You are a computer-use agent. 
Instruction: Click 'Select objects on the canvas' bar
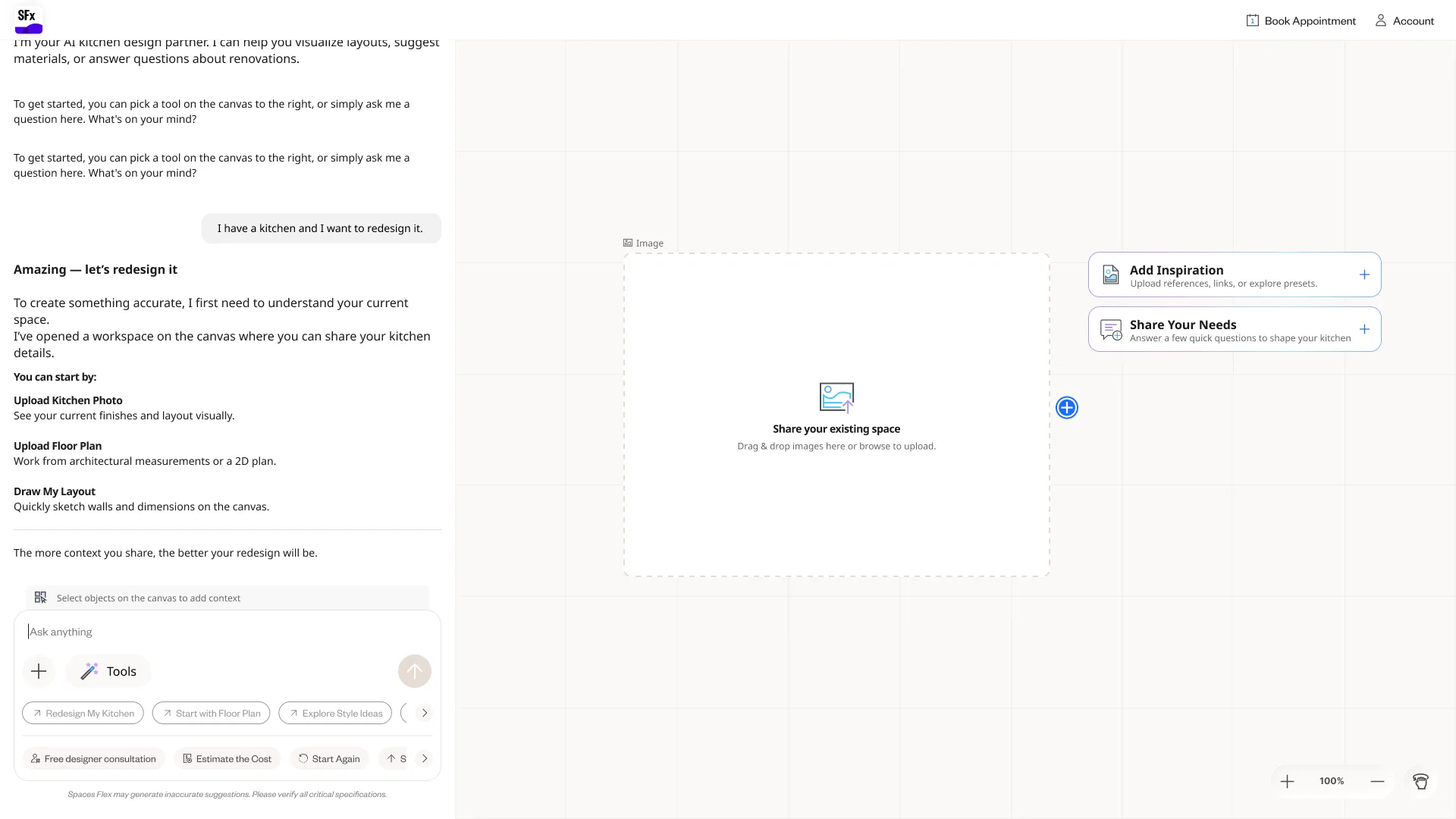tap(227, 598)
